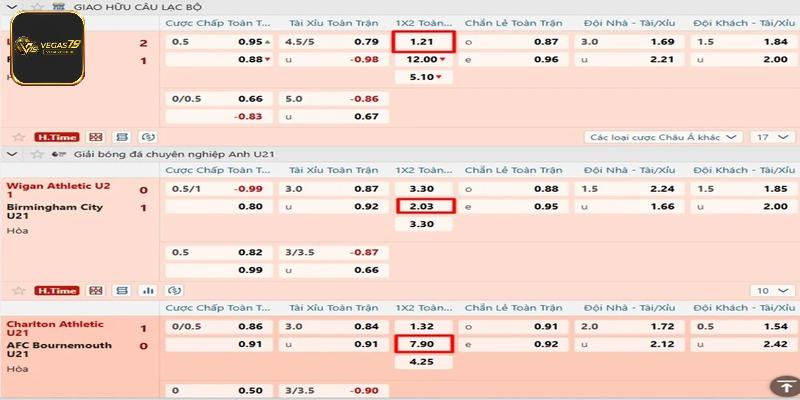The image size is (800, 400).
Task: Select 1X2 odds 2.03 for Birmingham City U21
Action: (x=423, y=207)
